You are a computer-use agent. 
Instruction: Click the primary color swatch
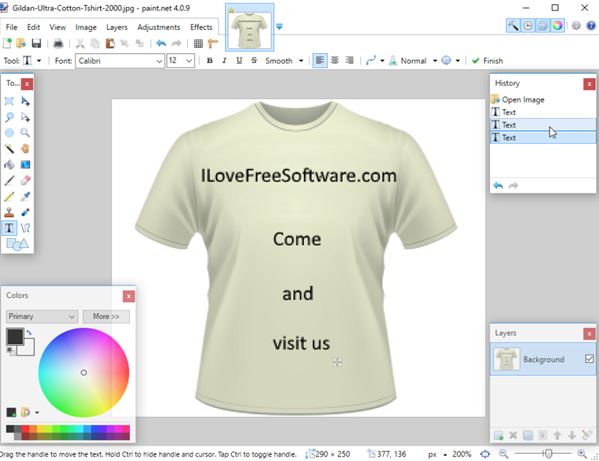15,336
